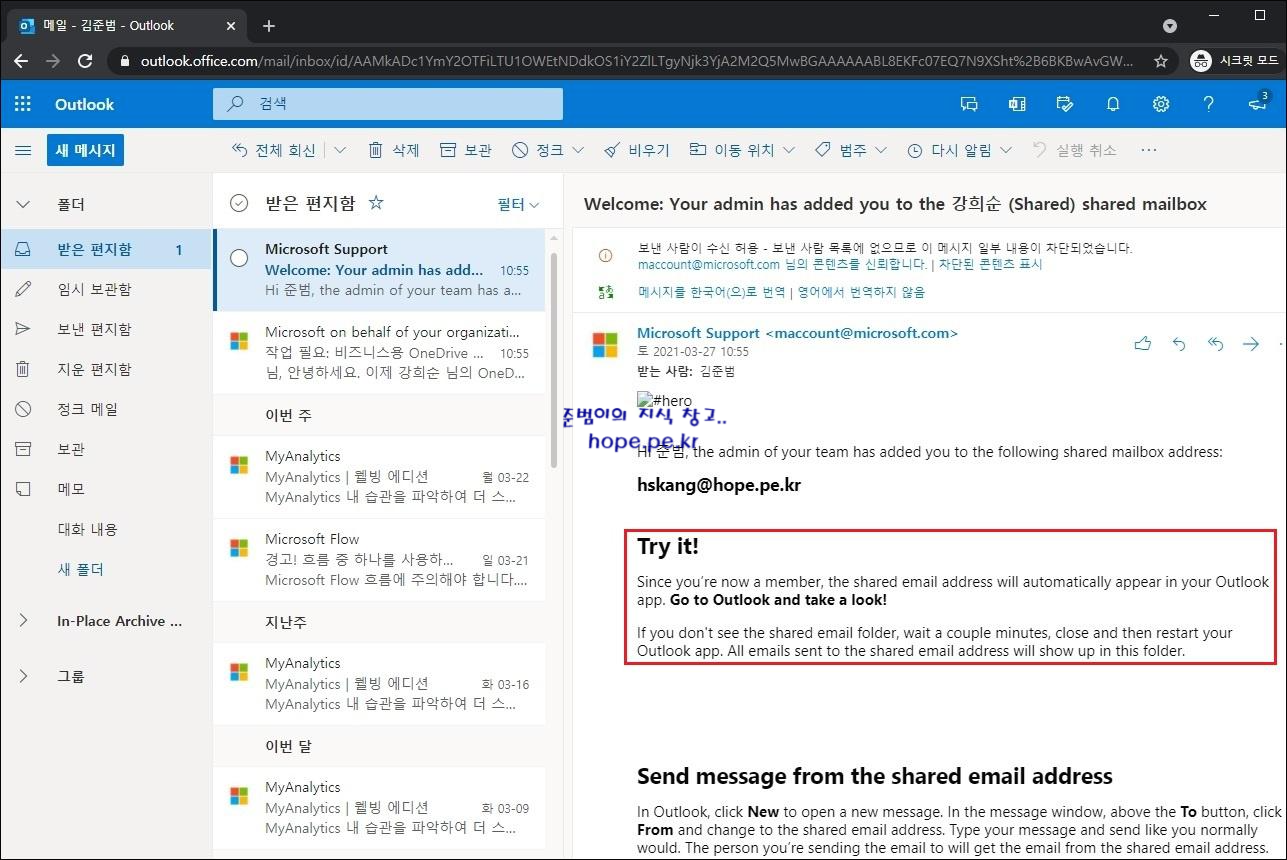
Task: Add Inbox to favorites star icon
Action: (376, 203)
